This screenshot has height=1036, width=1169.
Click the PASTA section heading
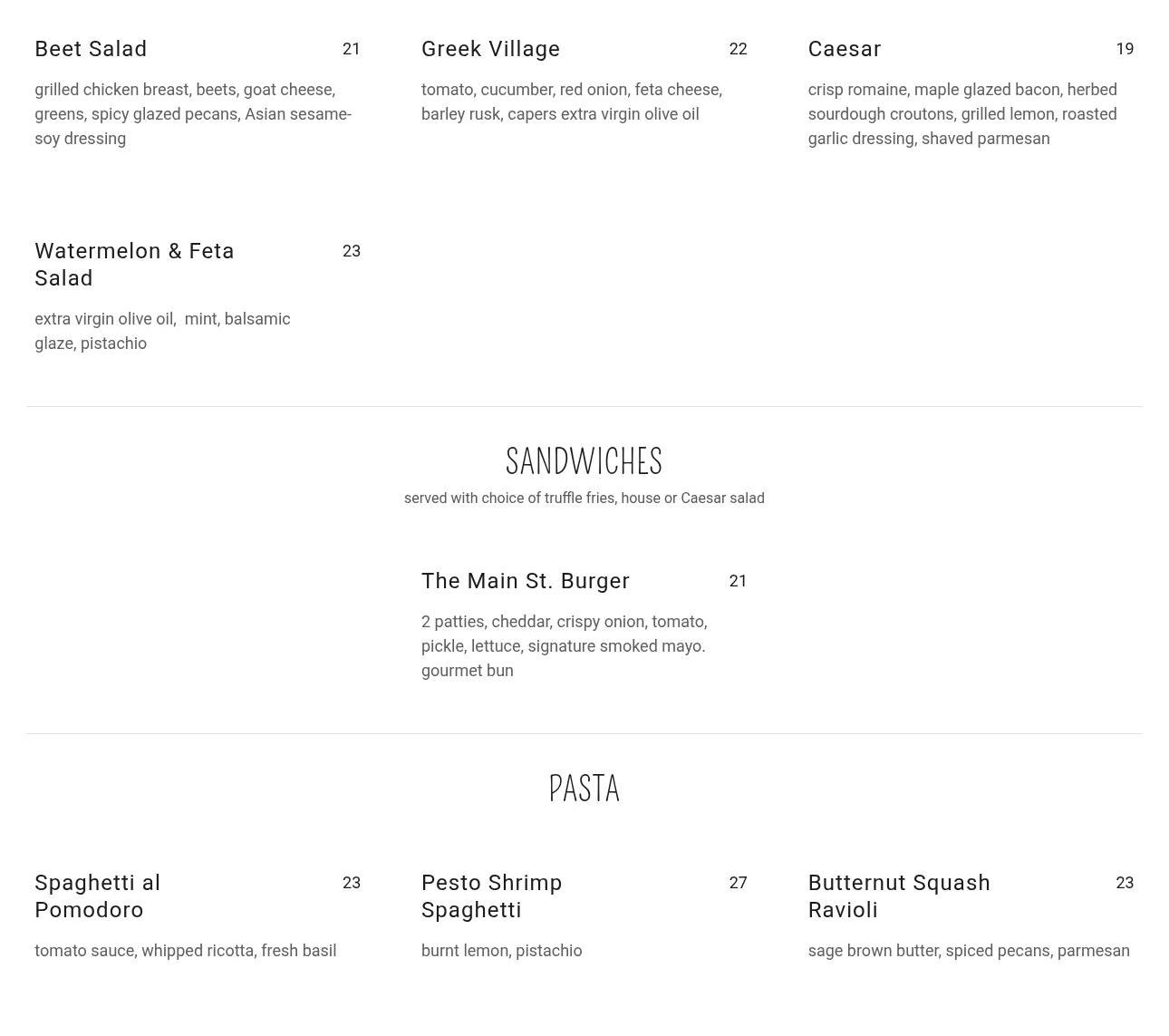(x=584, y=789)
